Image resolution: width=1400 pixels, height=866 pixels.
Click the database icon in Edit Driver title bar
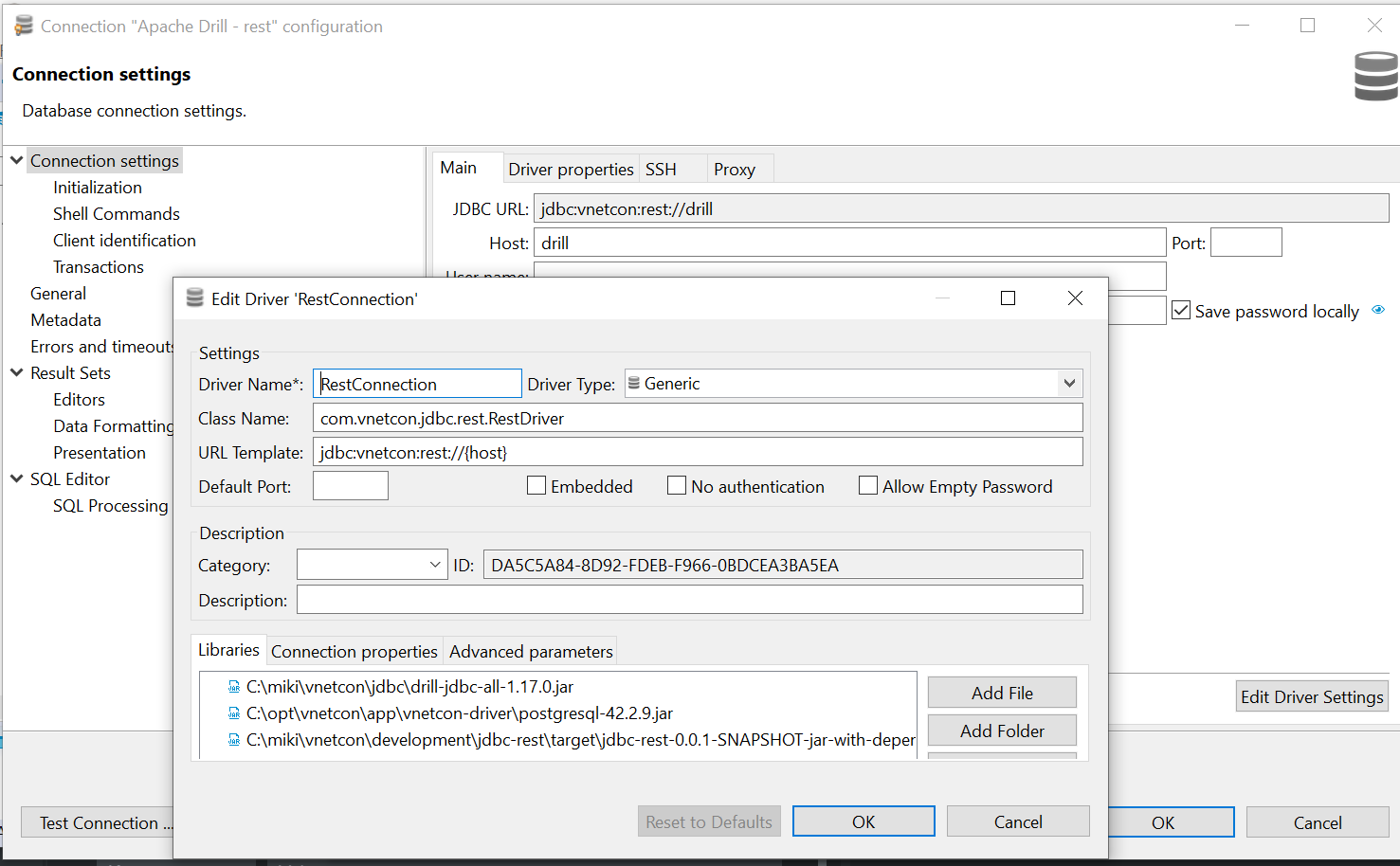click(x=195, y=298)
